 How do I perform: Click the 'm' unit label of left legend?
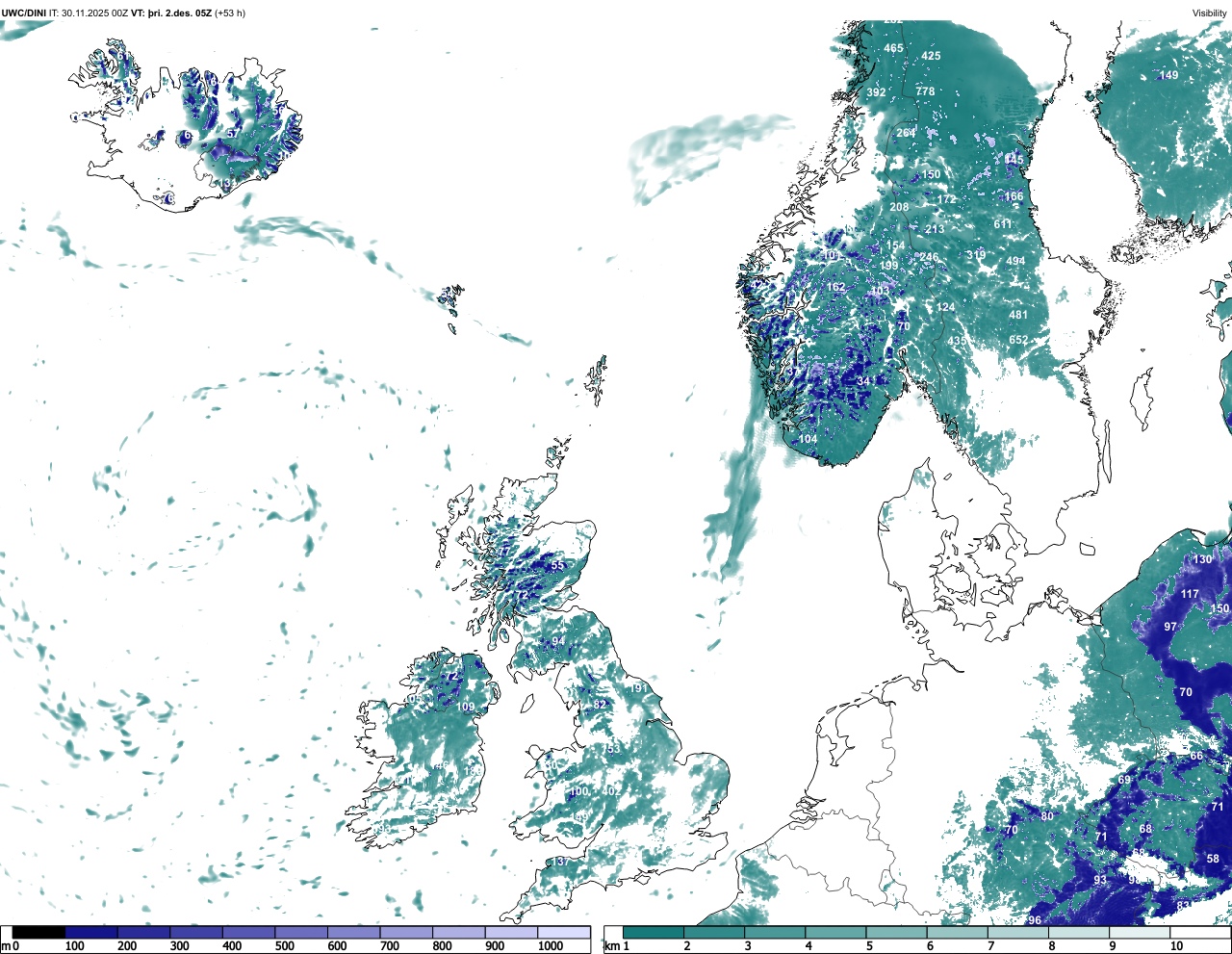point(5,946)
